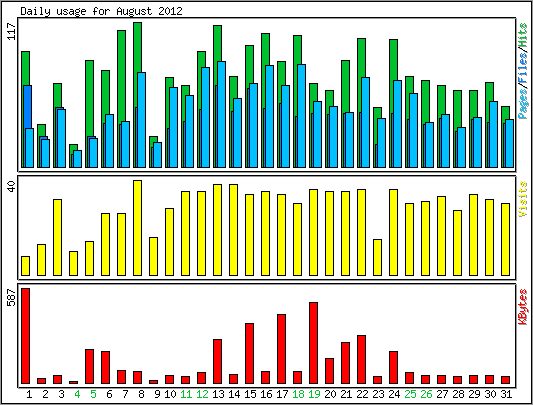
Task: Click day label "14" on the x-axis
Action: point(234,394)
